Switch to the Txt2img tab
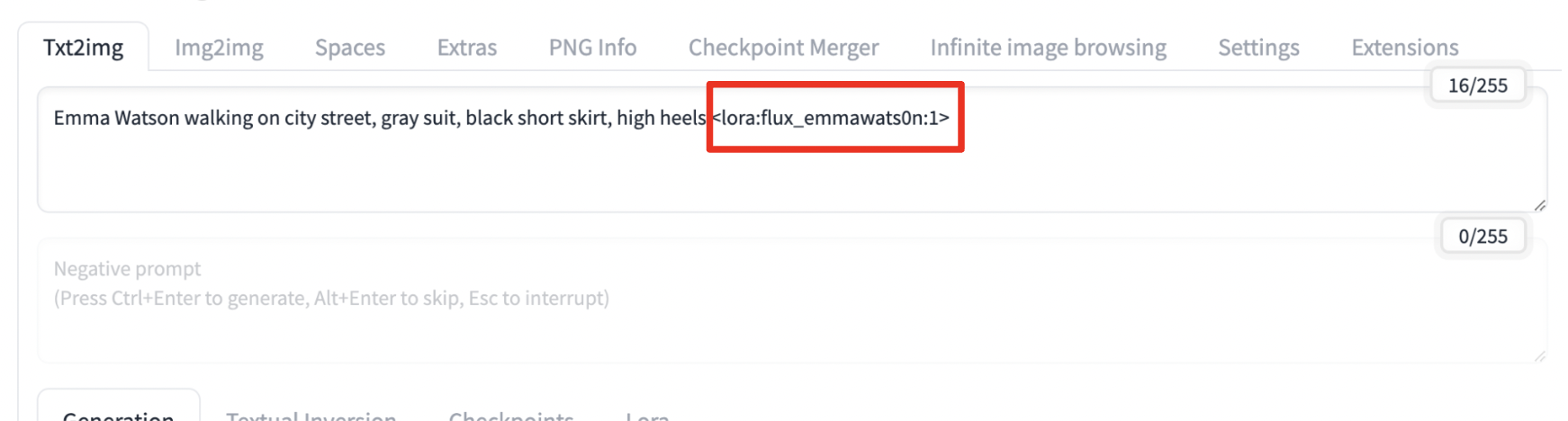 [x=83, y=48]
